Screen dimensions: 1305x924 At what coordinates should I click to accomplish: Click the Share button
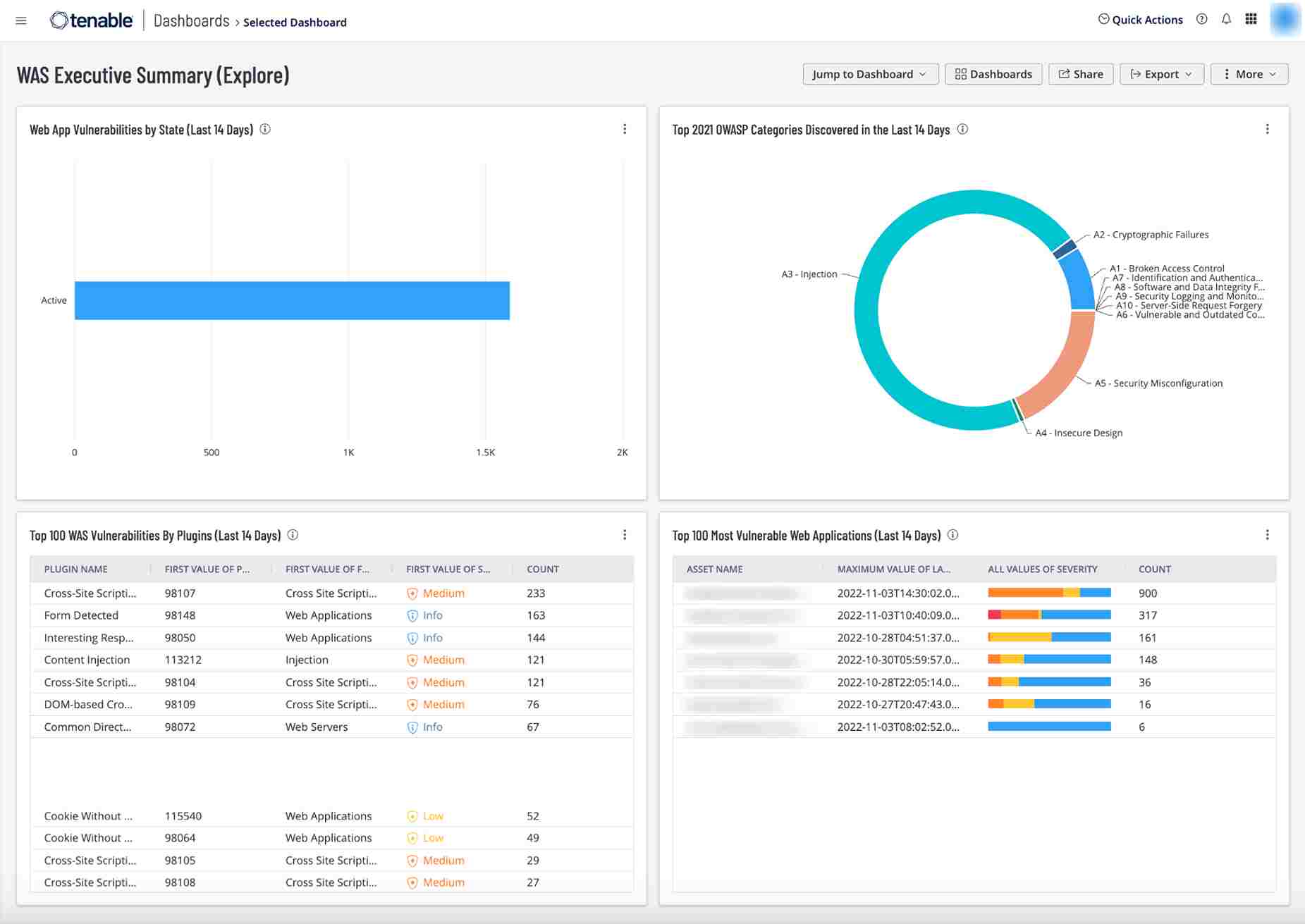coord(1079,73)
